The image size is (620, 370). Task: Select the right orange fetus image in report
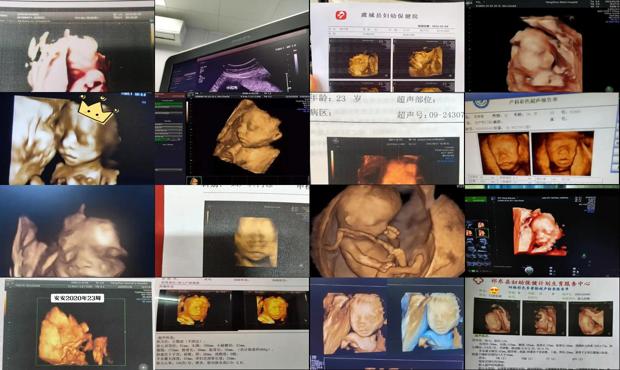pos(562,153)
